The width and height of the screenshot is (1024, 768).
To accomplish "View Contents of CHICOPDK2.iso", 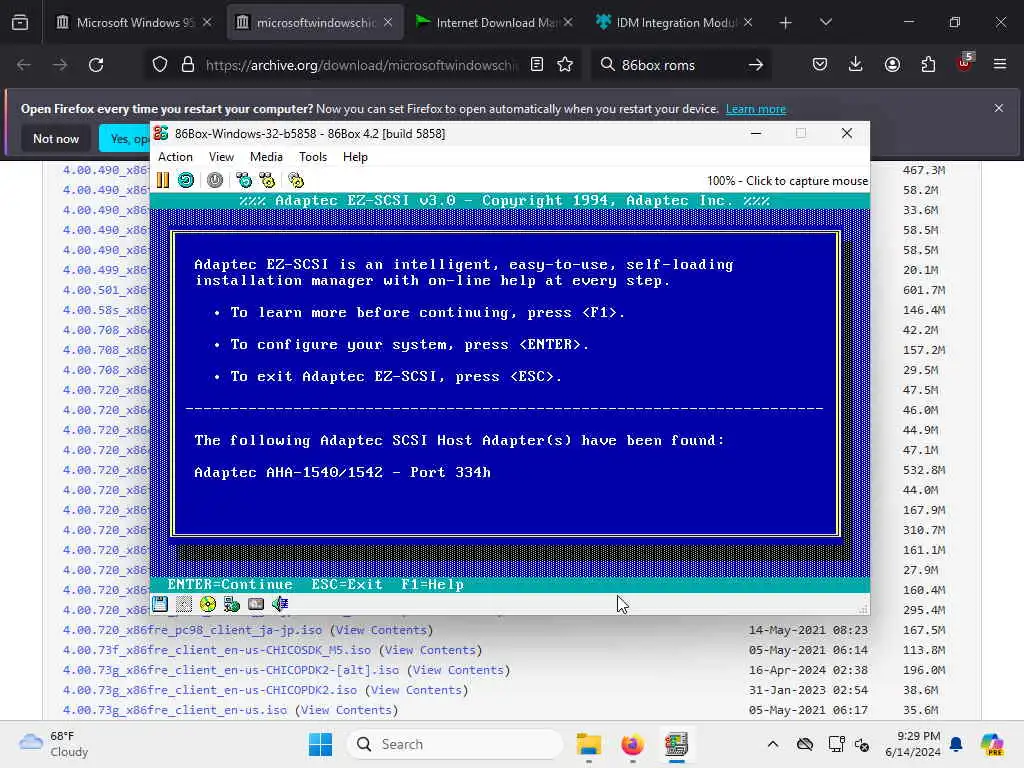I will pyautogui.click(x=417, y=690).
